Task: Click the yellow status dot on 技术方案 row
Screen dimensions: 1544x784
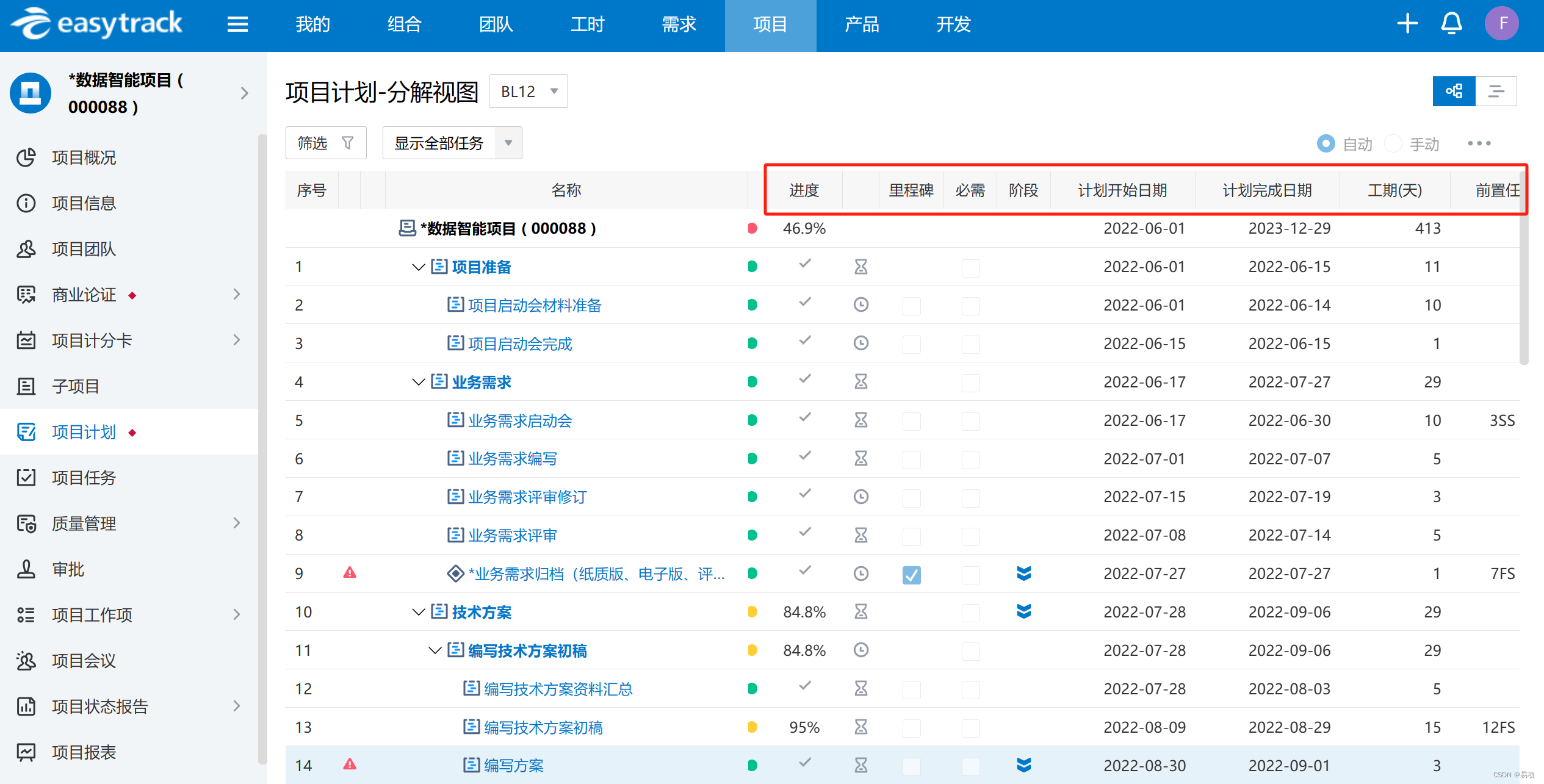Action: (x=752, y=612)
